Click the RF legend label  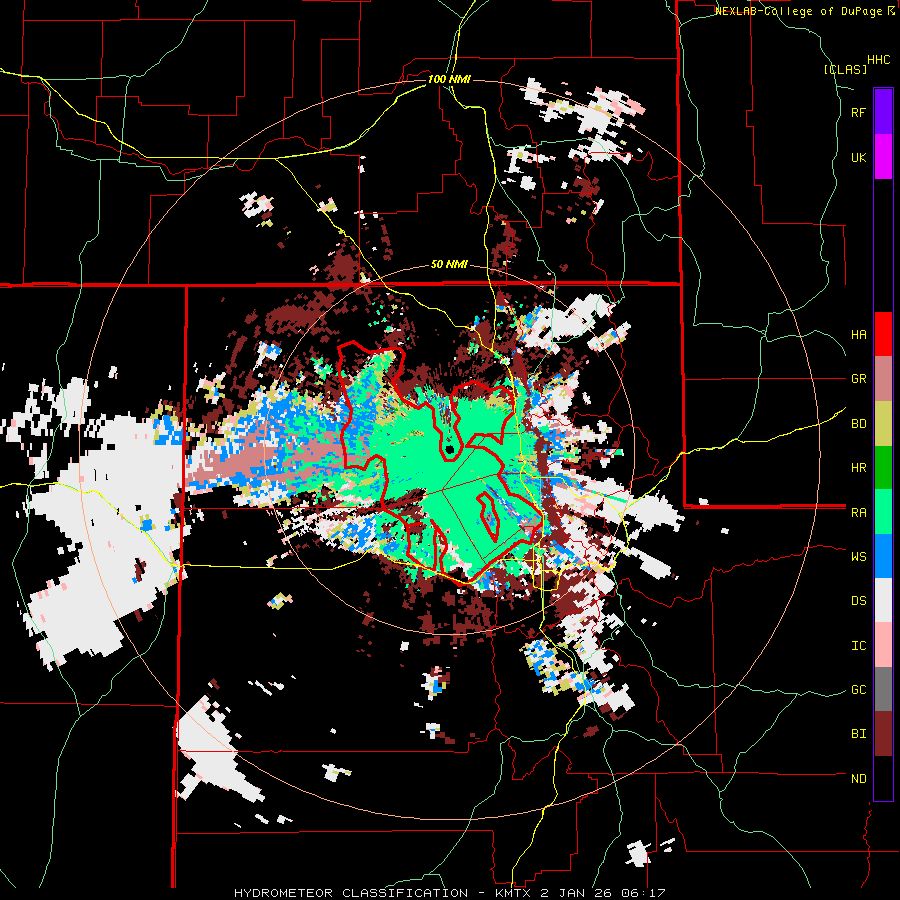858,112
